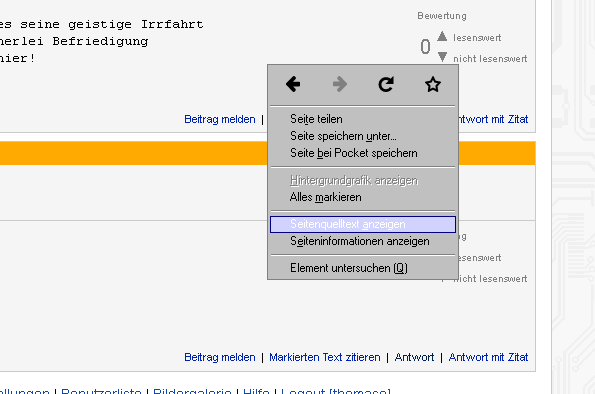Viewport: 595px width, 394px height.
Task: Click the 'Bewertung' heading text
Action: pos(442,16)
